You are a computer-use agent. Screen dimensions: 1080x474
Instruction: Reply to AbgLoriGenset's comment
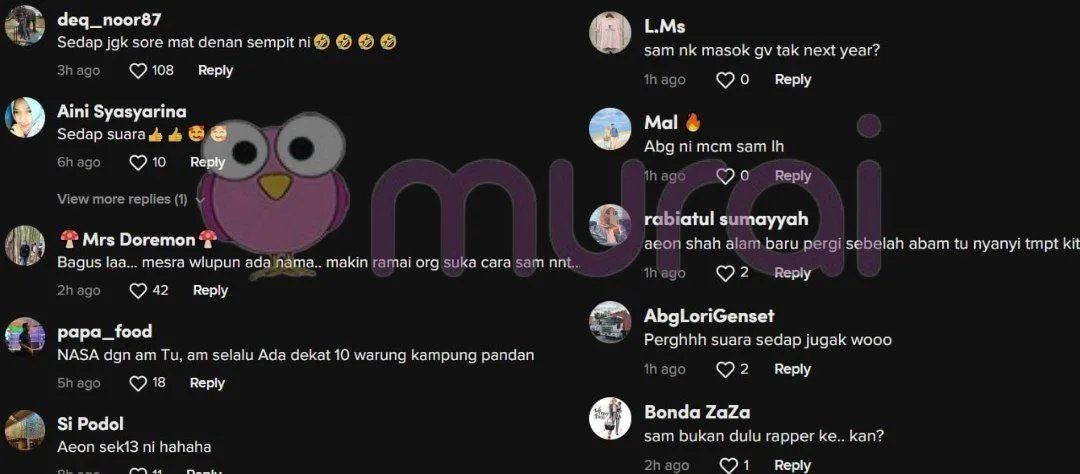coord(793,369)
